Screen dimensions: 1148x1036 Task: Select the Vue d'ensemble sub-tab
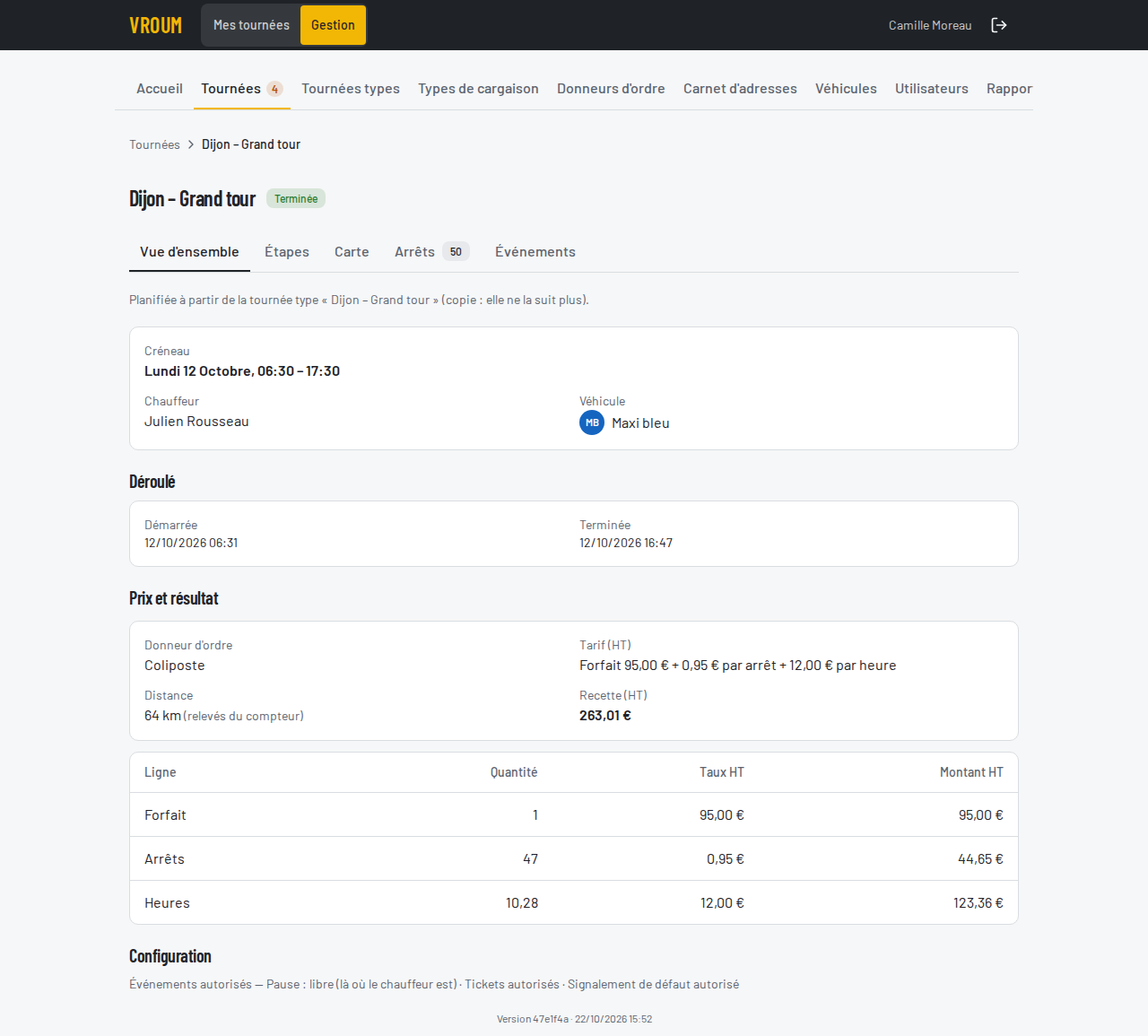189,252
